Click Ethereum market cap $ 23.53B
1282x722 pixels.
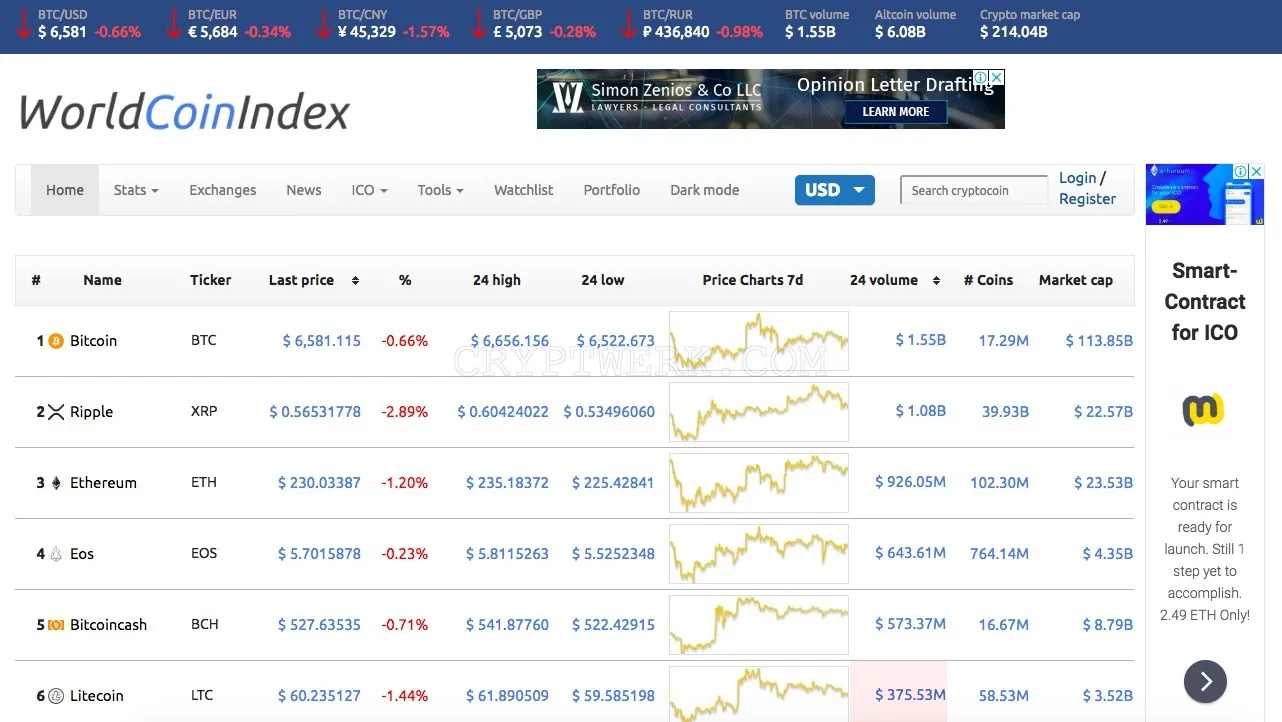1103,483
